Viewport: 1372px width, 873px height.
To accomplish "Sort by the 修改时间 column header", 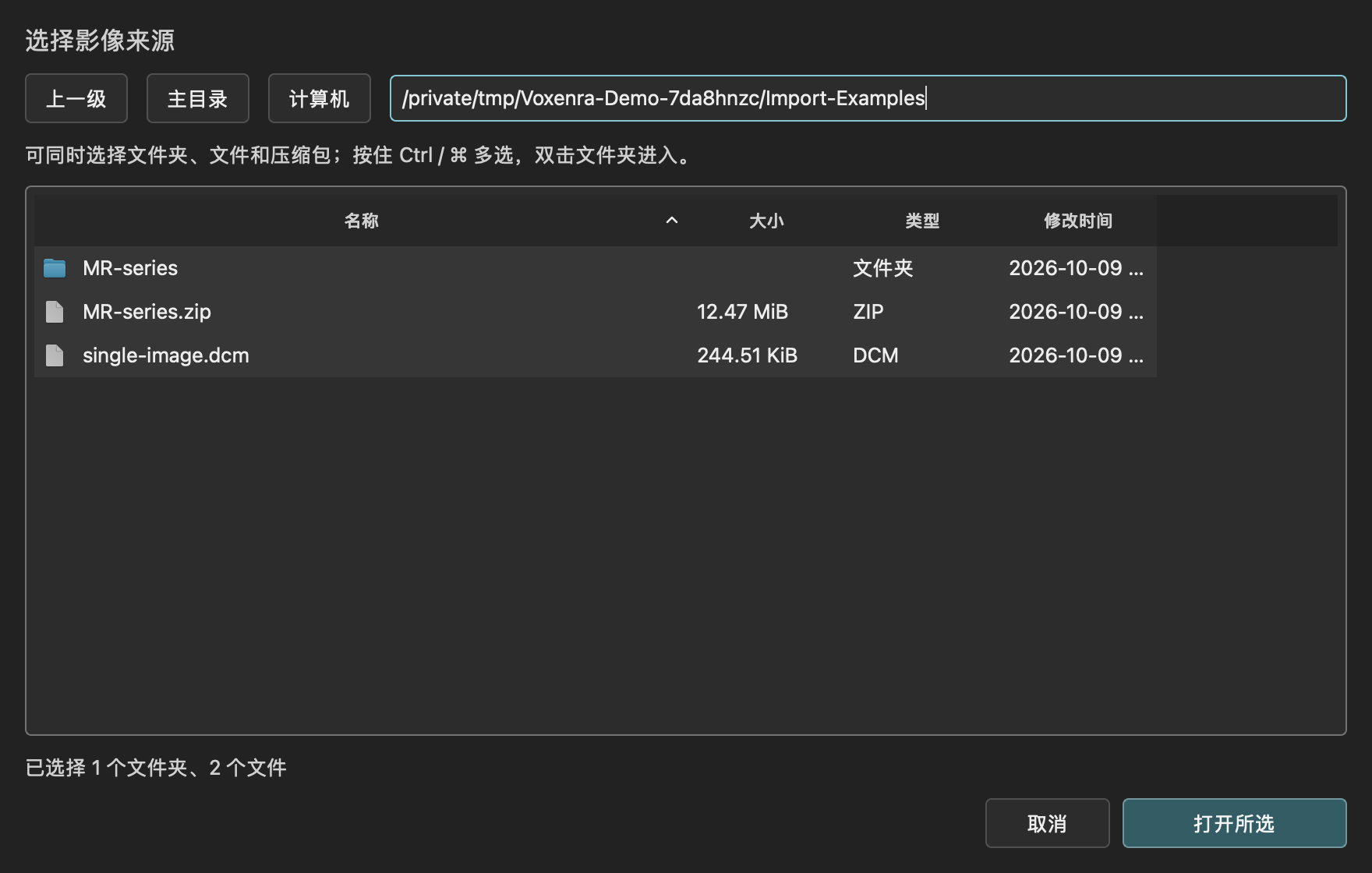I will [x=1078, y=221].
